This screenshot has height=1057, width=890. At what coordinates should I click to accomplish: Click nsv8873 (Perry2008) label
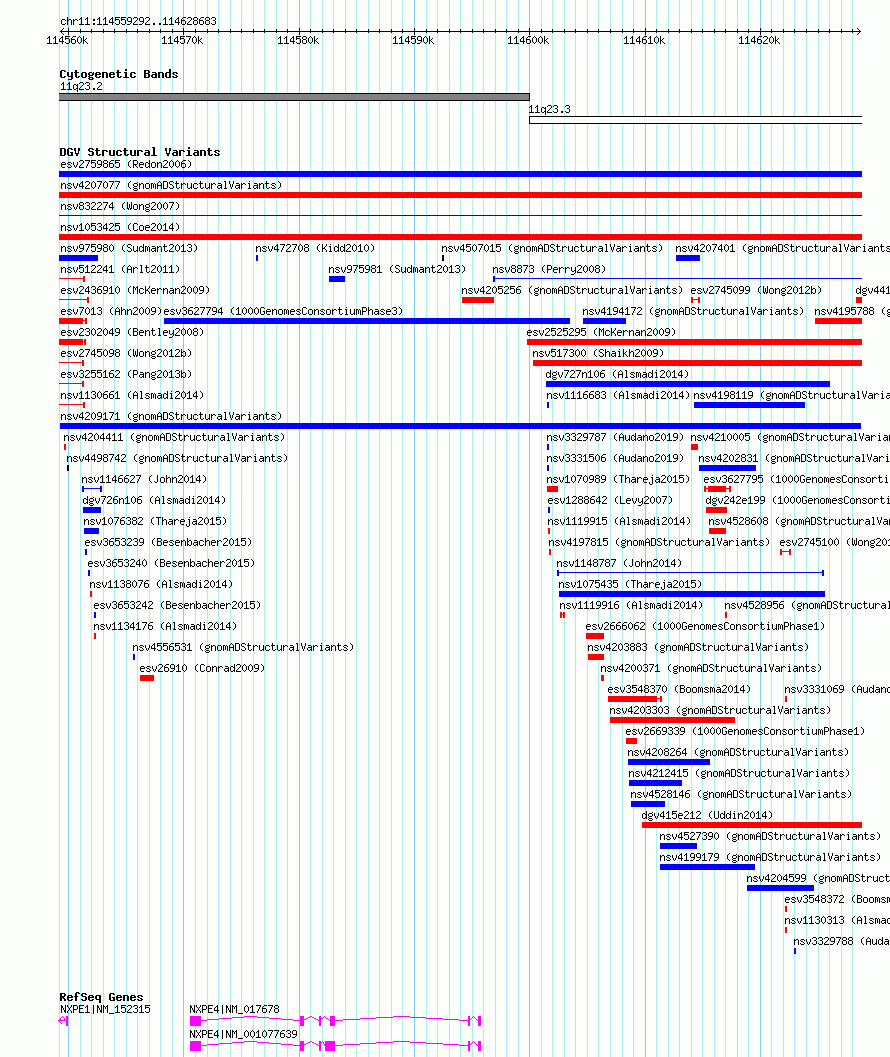(x=549, y=268)
